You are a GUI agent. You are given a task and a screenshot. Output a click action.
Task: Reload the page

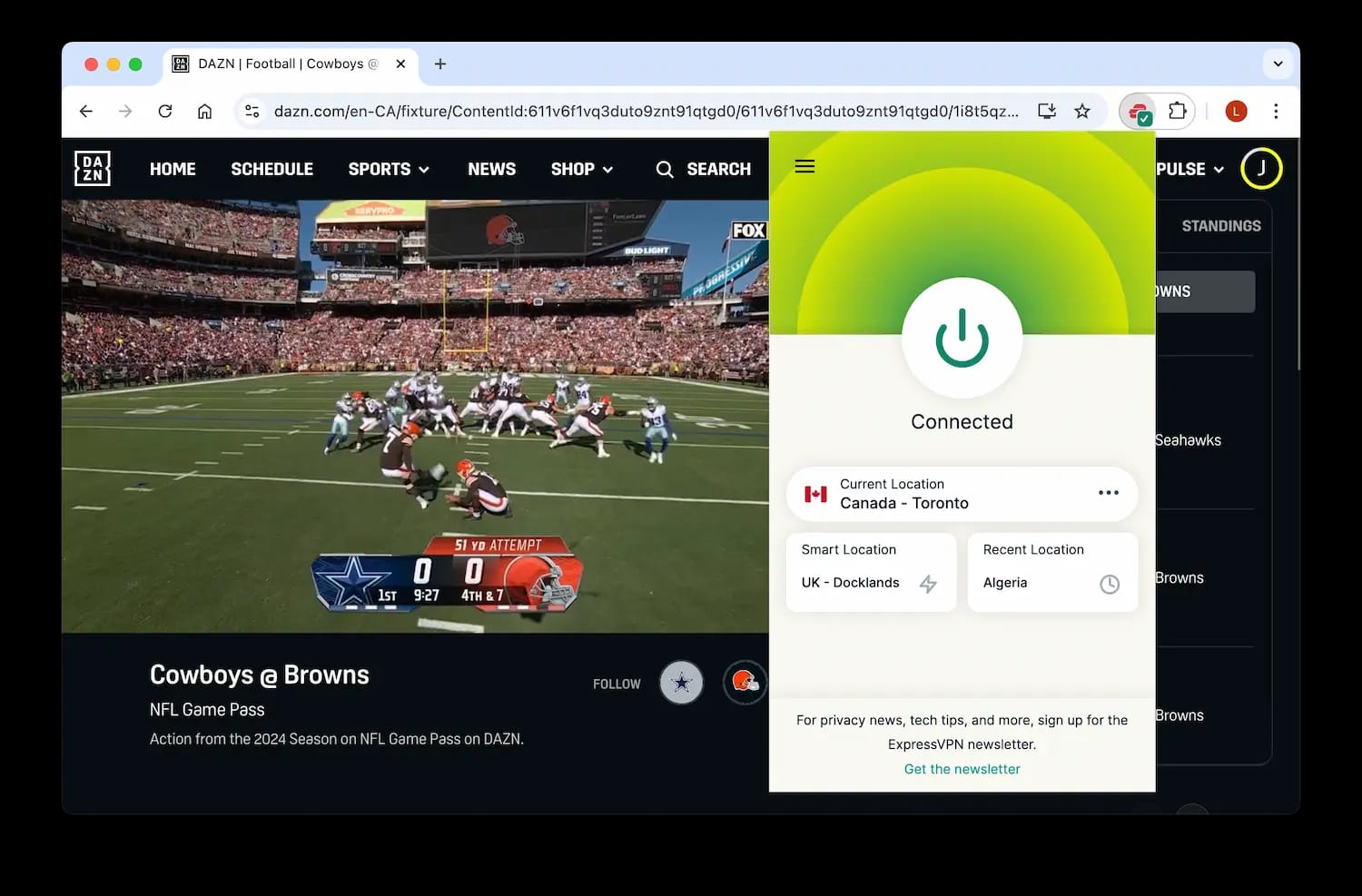(165, 111)
